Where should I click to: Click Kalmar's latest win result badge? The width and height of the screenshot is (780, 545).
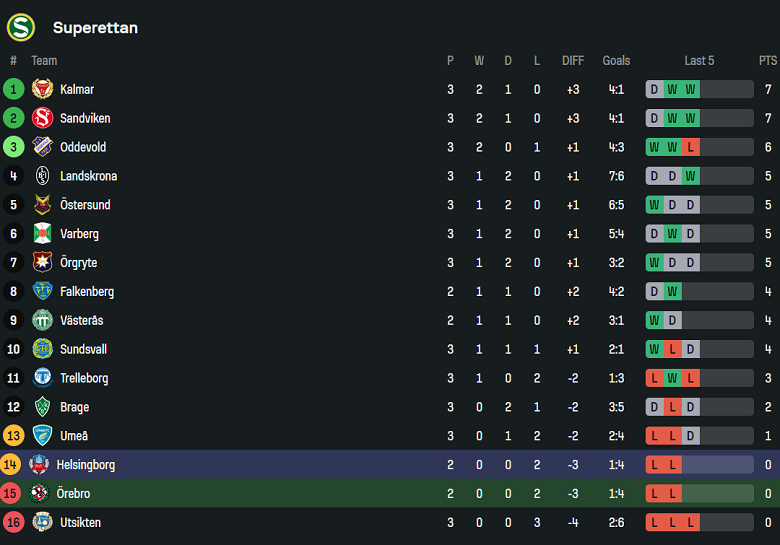point(691,89)
